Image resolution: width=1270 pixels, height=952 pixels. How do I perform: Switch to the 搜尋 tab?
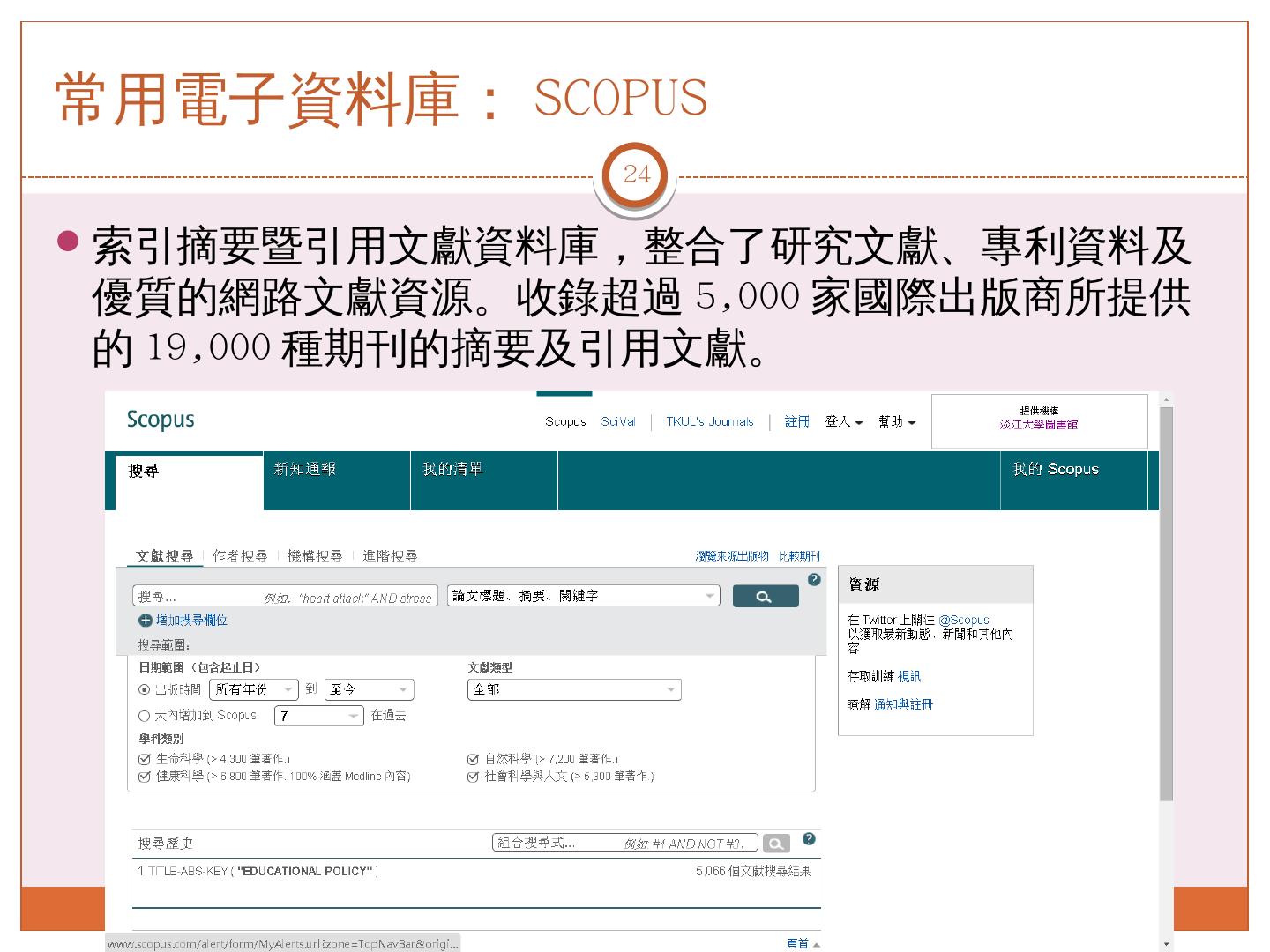[190, 481]
